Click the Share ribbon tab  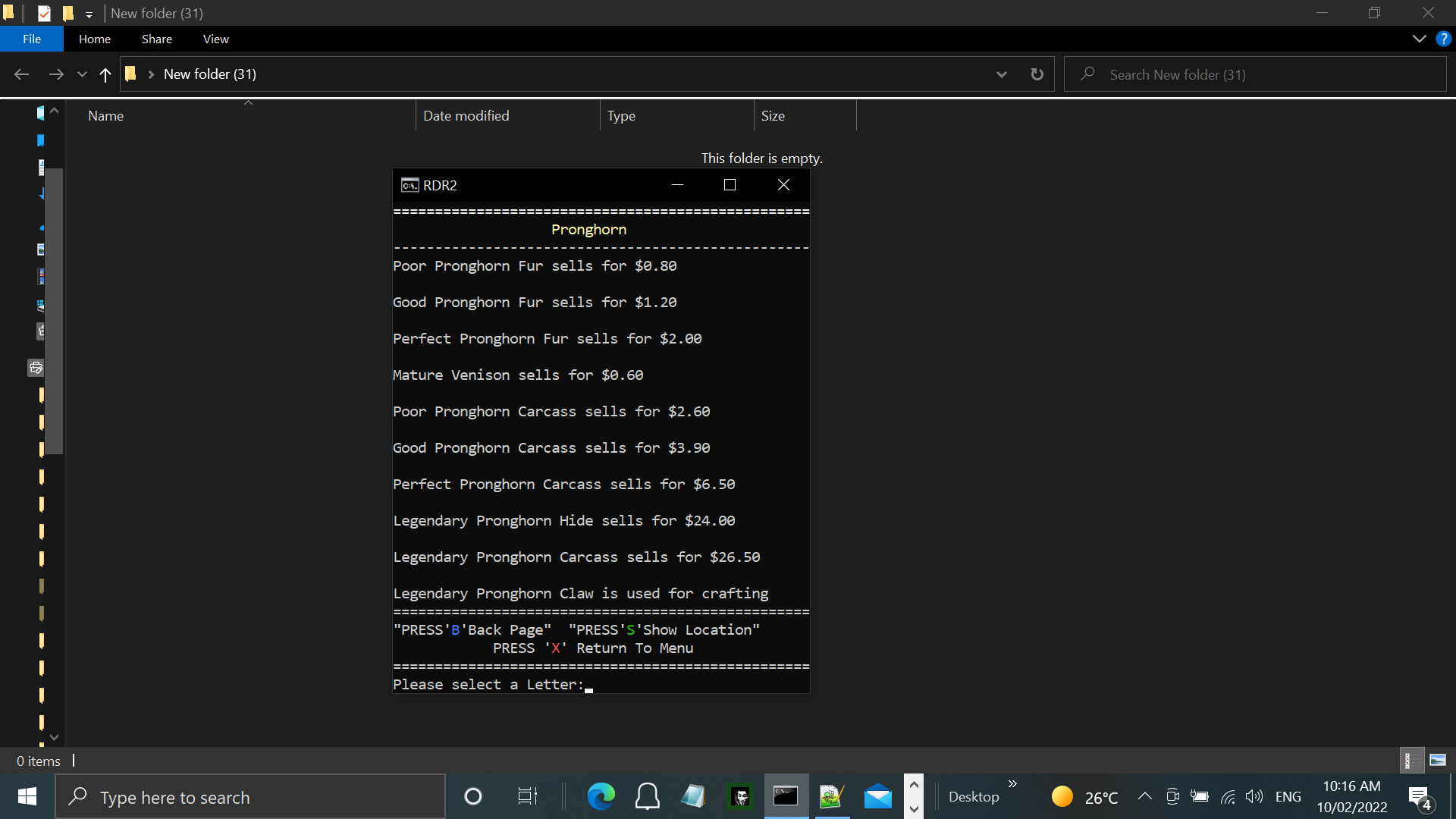click(x=156, y=39)
